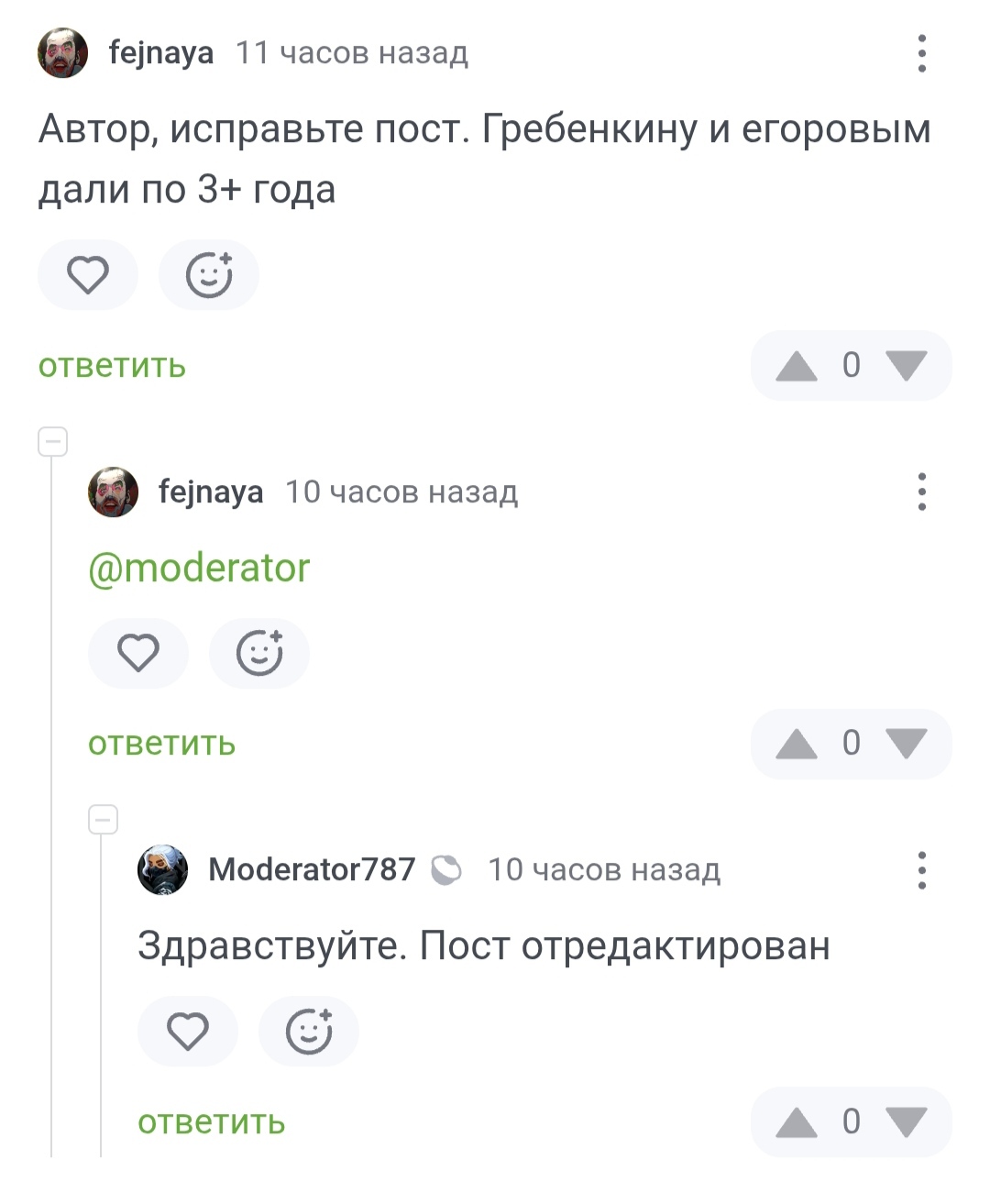
Task: Collapse the thread under fejnaya's first comment
Action: tap(52, 442)
